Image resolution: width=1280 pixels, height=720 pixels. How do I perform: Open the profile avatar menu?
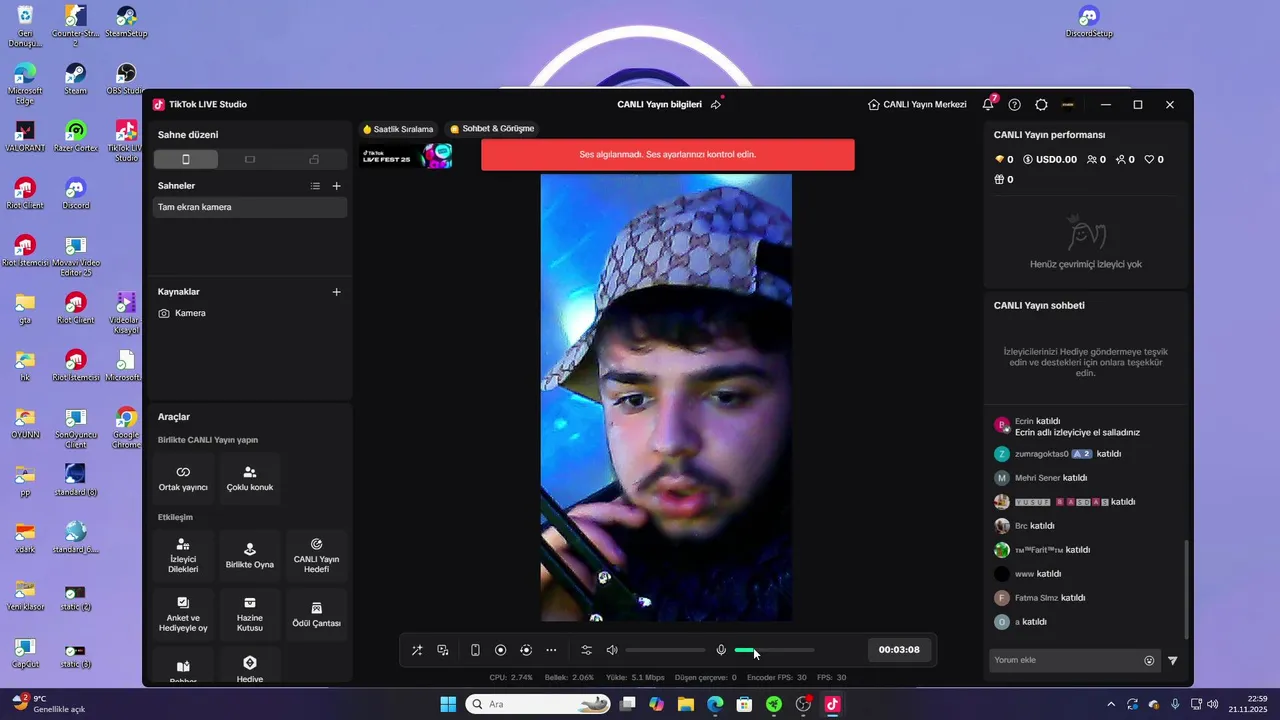tap(1068, 104)
